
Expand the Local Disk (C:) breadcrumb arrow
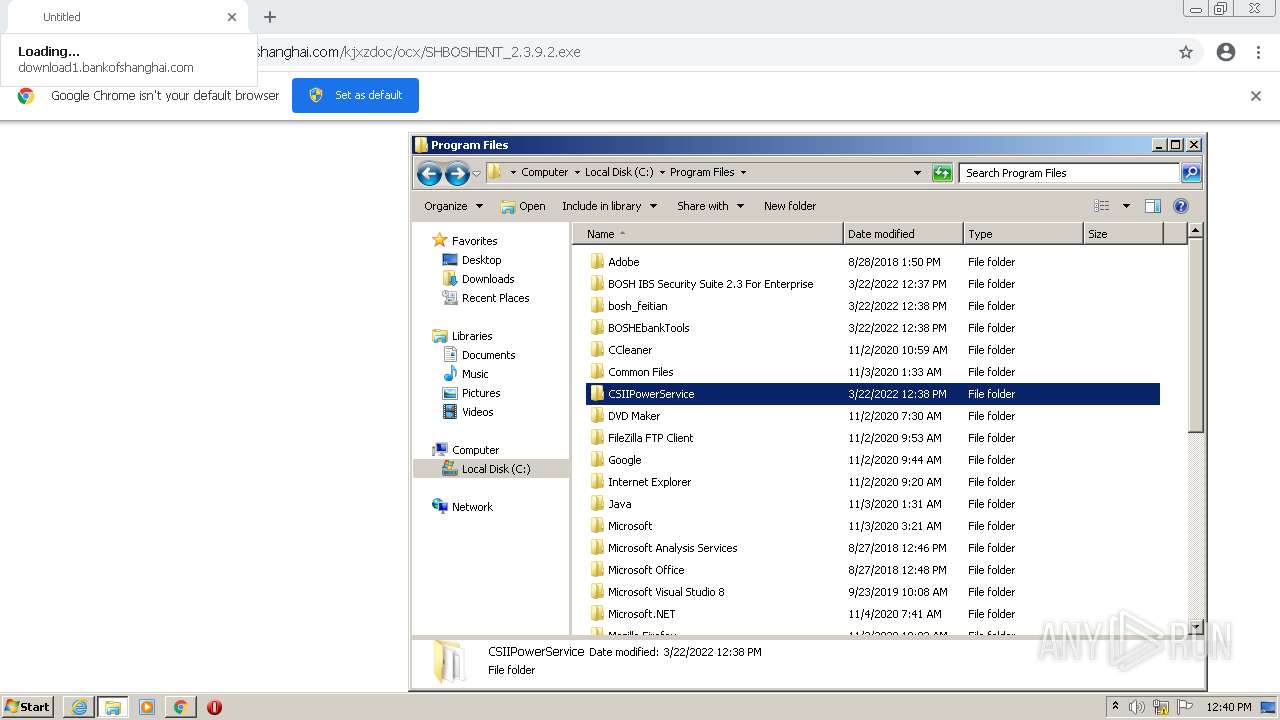(662, 172)
